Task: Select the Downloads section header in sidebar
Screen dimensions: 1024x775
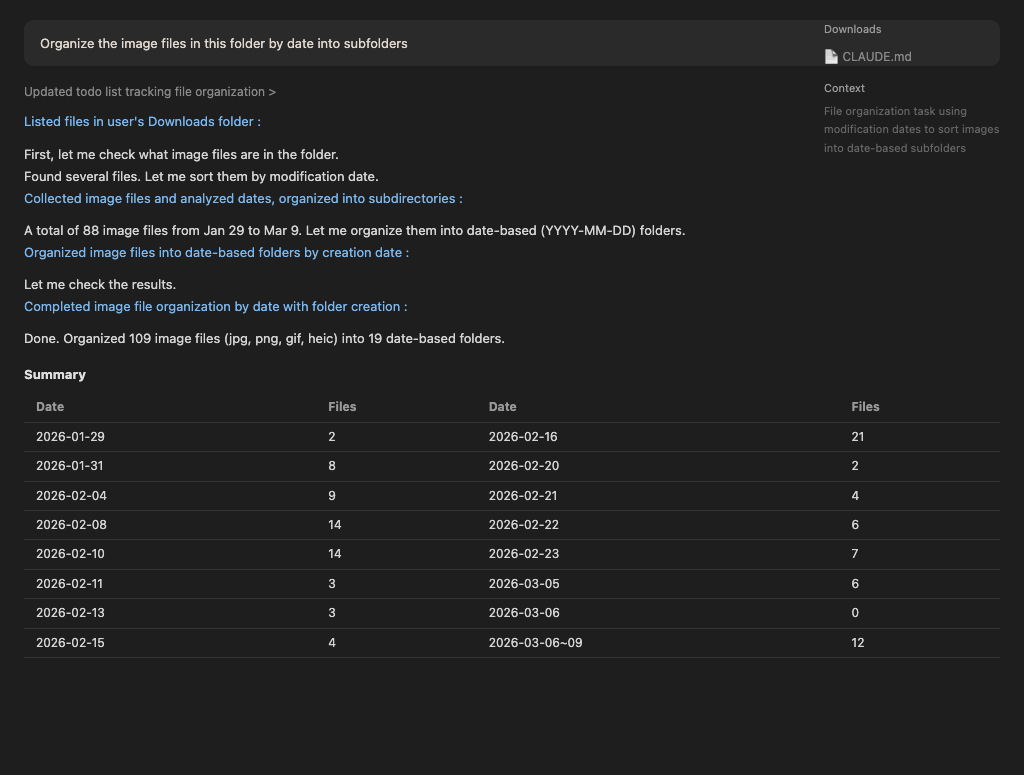Action: click(852, 30)
